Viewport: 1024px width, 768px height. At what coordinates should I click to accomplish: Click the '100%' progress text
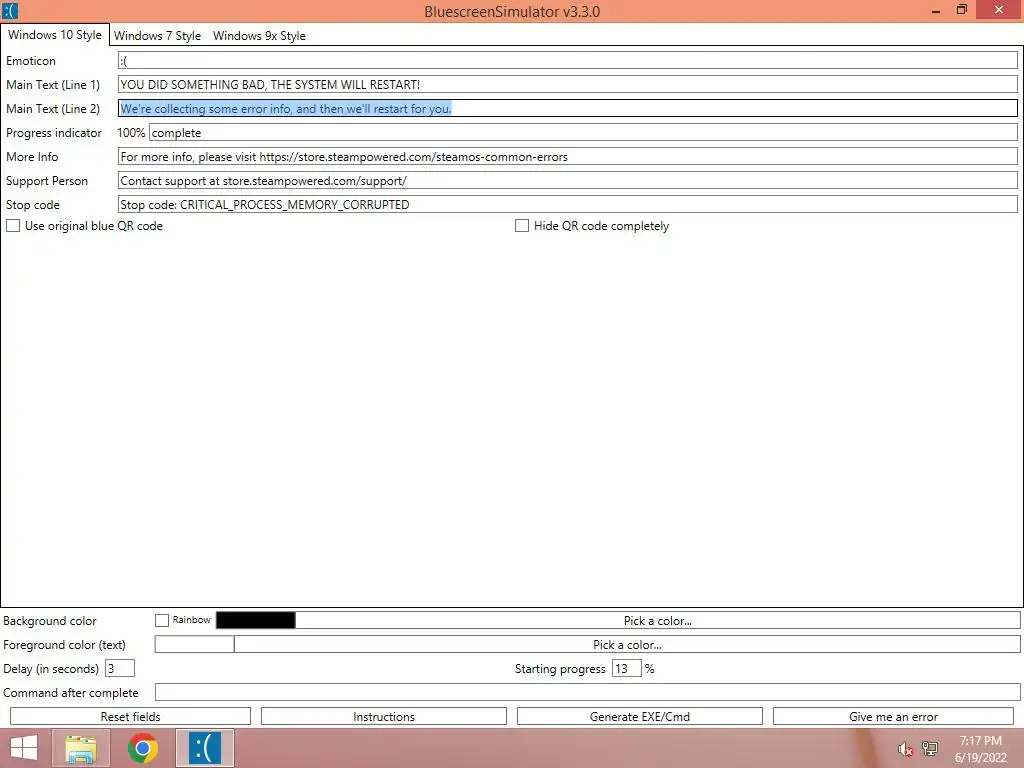pyautogui.click(x=131, y=133)
